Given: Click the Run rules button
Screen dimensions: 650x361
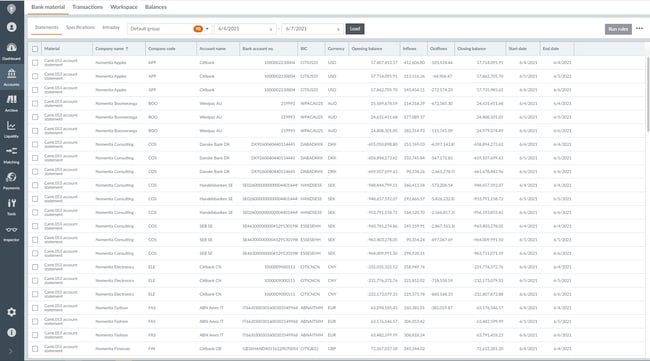Looking at the screenshot, I should pyautogui.click(x=618, y=29).
